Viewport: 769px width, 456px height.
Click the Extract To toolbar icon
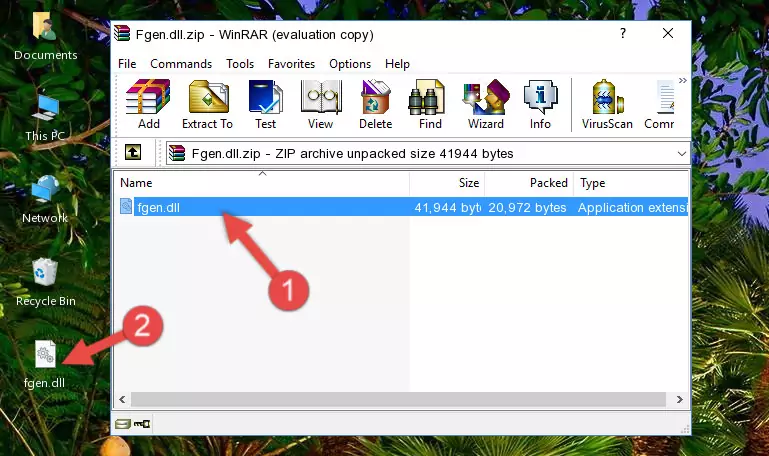click(x=207, y=104)
